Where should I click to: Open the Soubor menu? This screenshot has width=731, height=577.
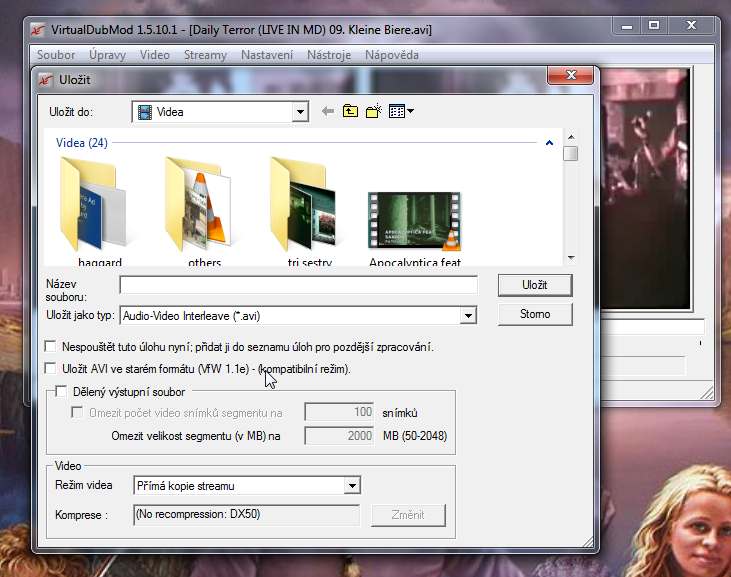click(56, 55)
